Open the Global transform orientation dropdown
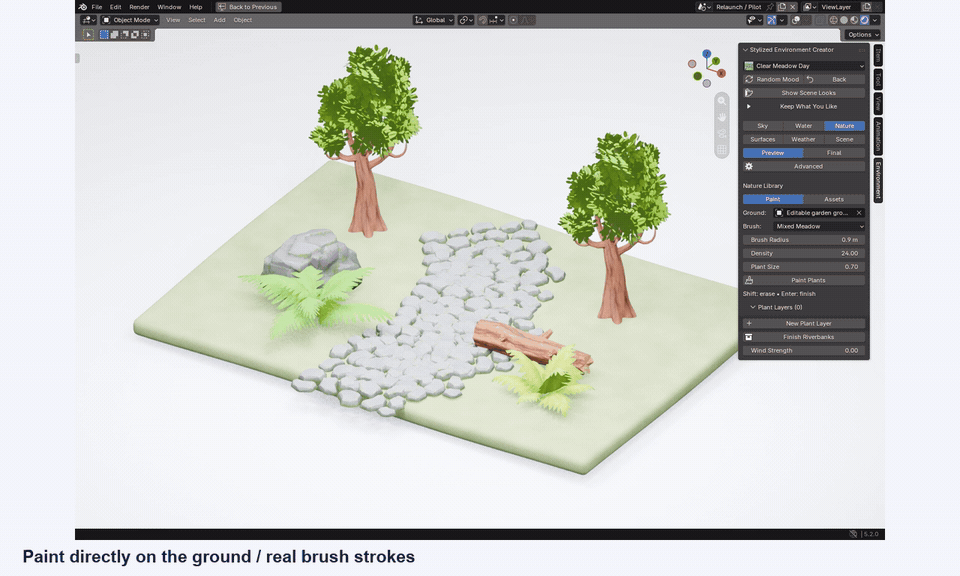Viewport: 960px width, 576px height. coord(433,20)
